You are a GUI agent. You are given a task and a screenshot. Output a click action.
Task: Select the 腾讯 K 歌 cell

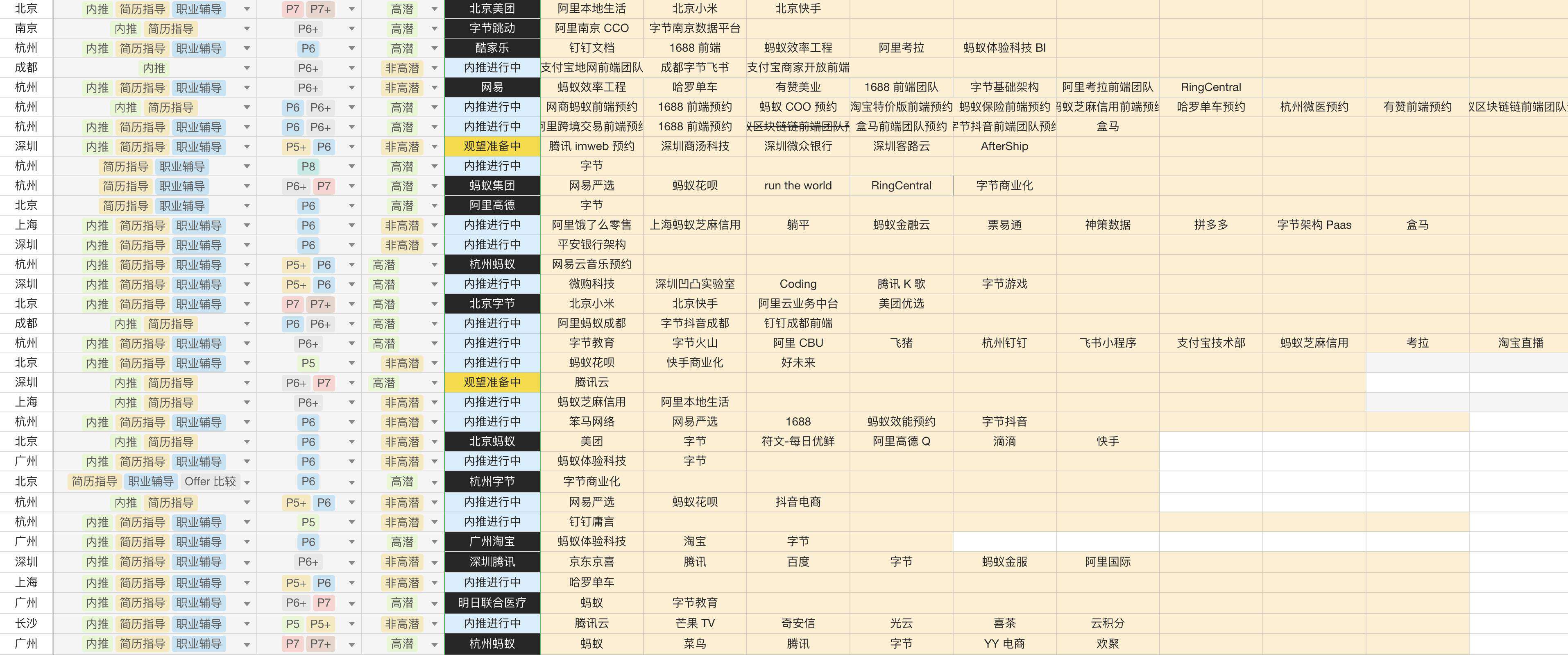(x=902, y=284)
